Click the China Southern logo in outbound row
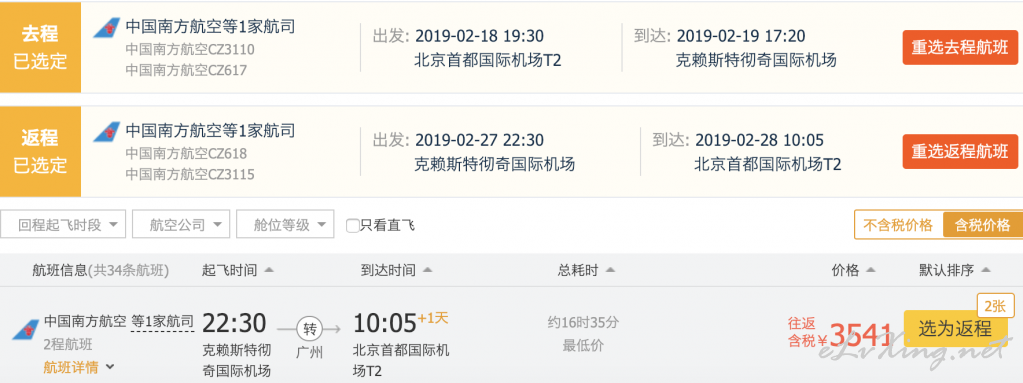 click(107, 27)
